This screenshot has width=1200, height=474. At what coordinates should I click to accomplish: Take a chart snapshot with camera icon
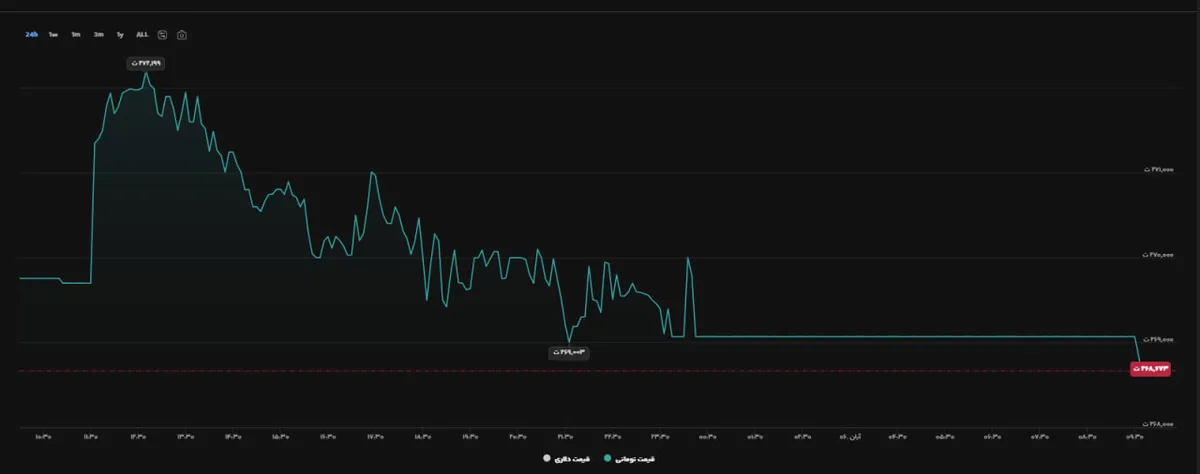click(182, 34)
